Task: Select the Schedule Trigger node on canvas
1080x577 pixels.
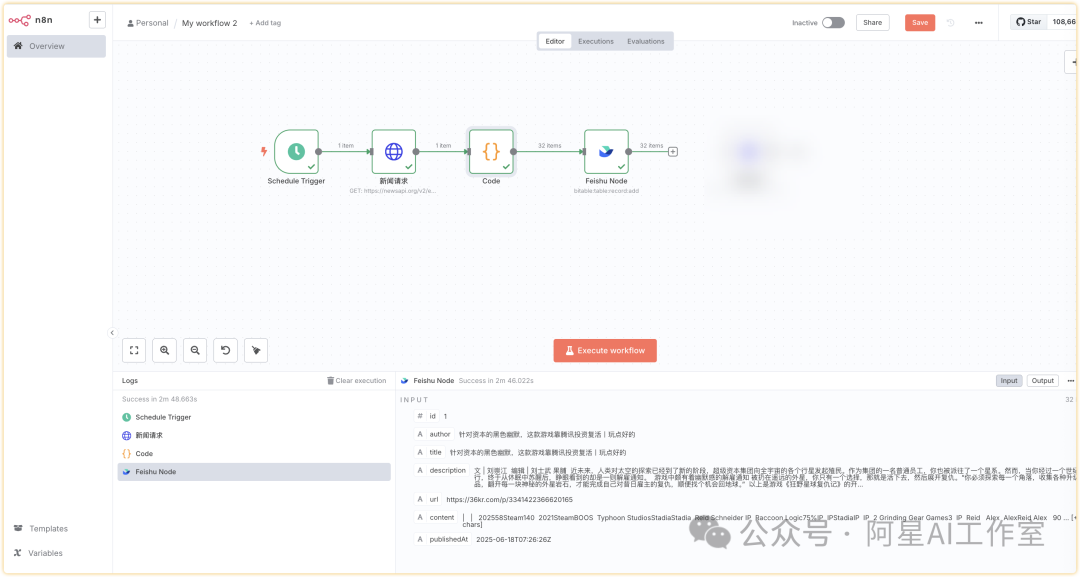Action: [x=296, y=151]
